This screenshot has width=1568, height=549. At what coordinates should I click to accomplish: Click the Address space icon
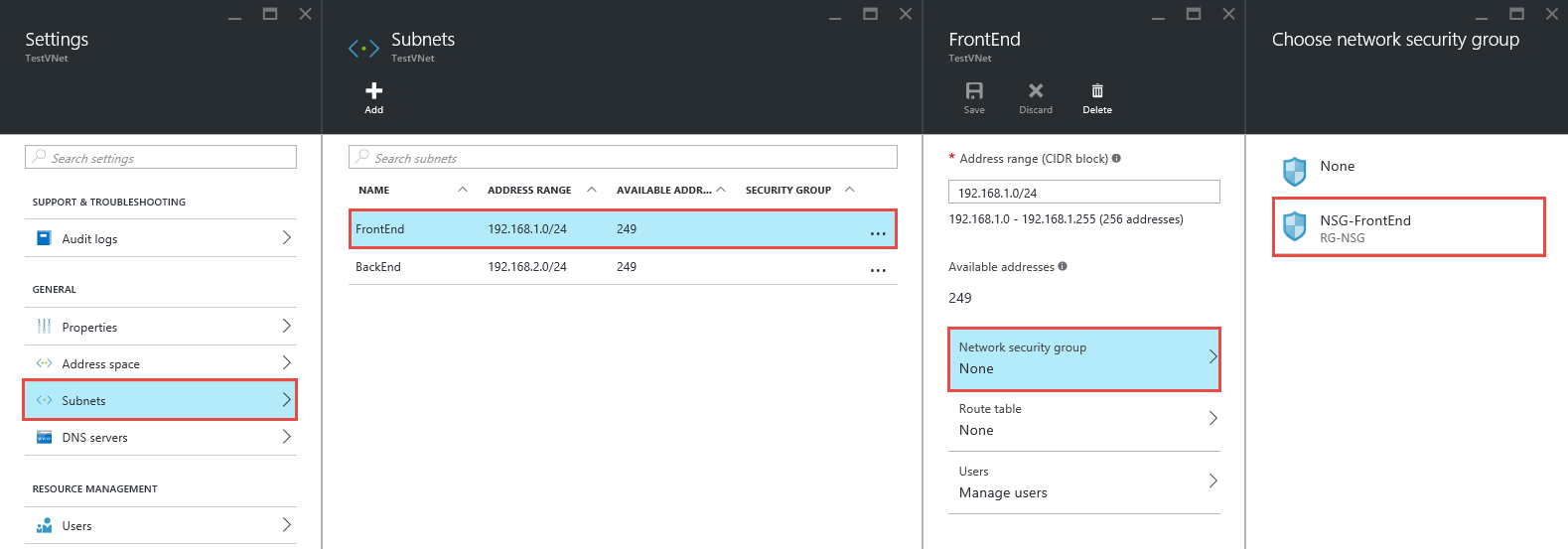(44, 363)
